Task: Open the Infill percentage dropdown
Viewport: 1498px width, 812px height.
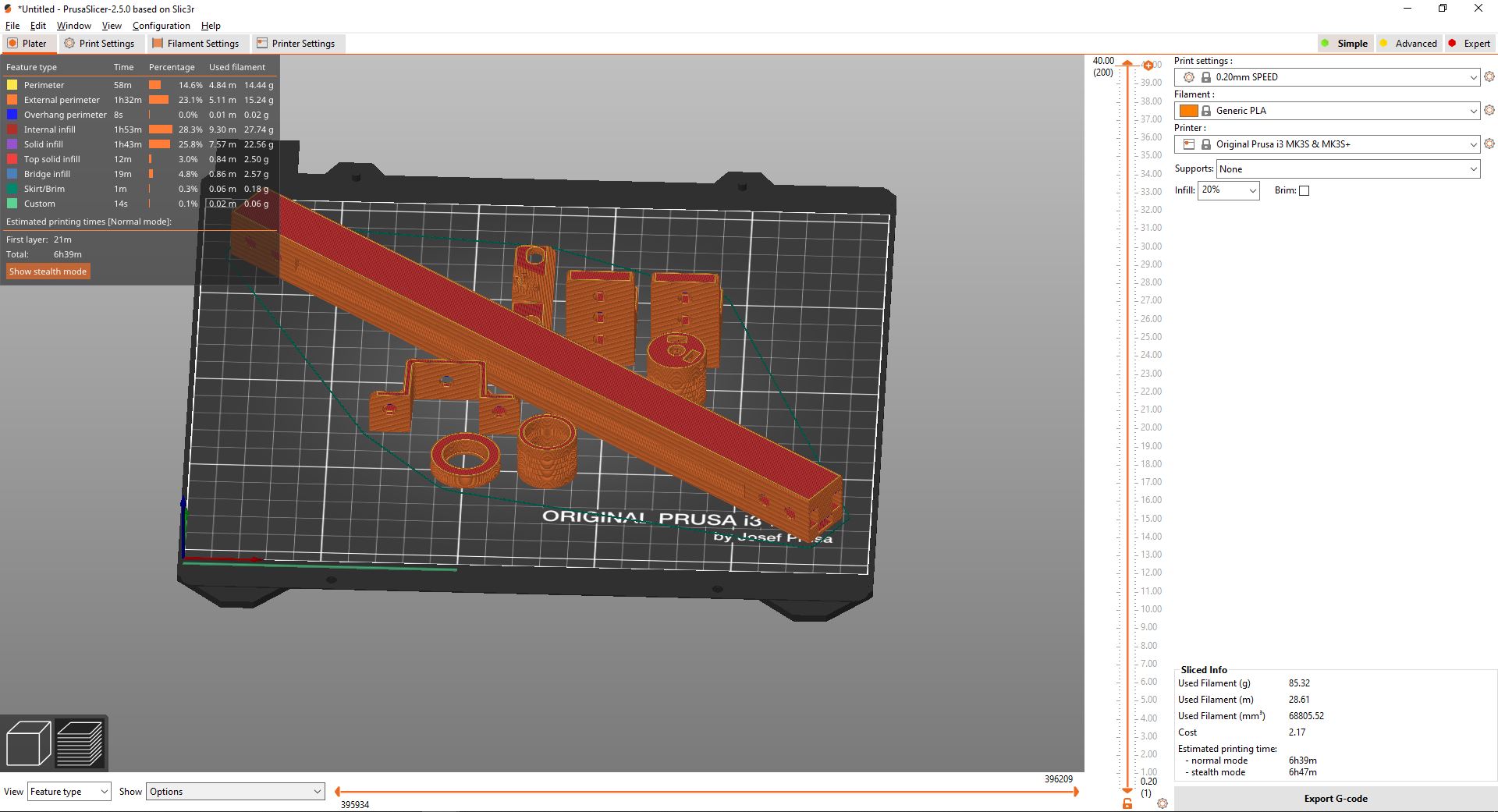Action: (1229, 190)
